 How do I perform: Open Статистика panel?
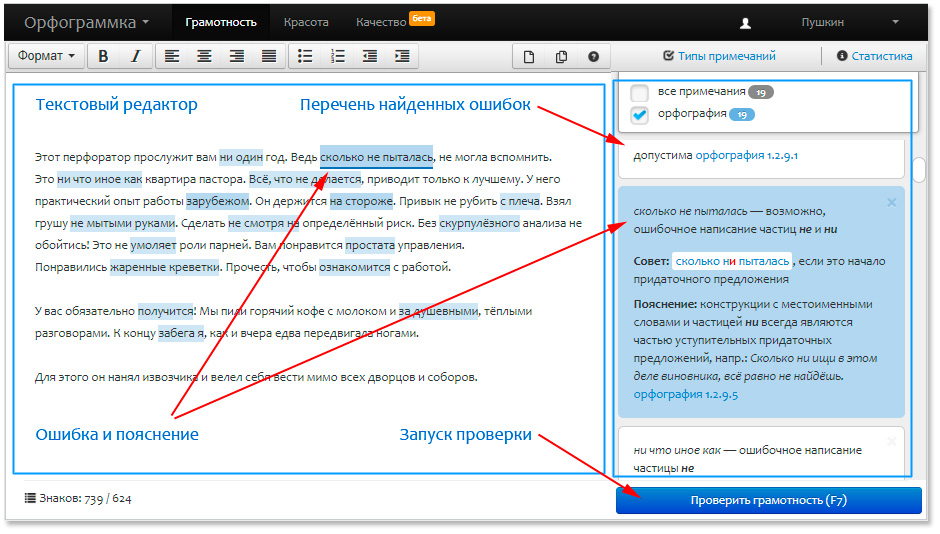(x=875, y=56)
